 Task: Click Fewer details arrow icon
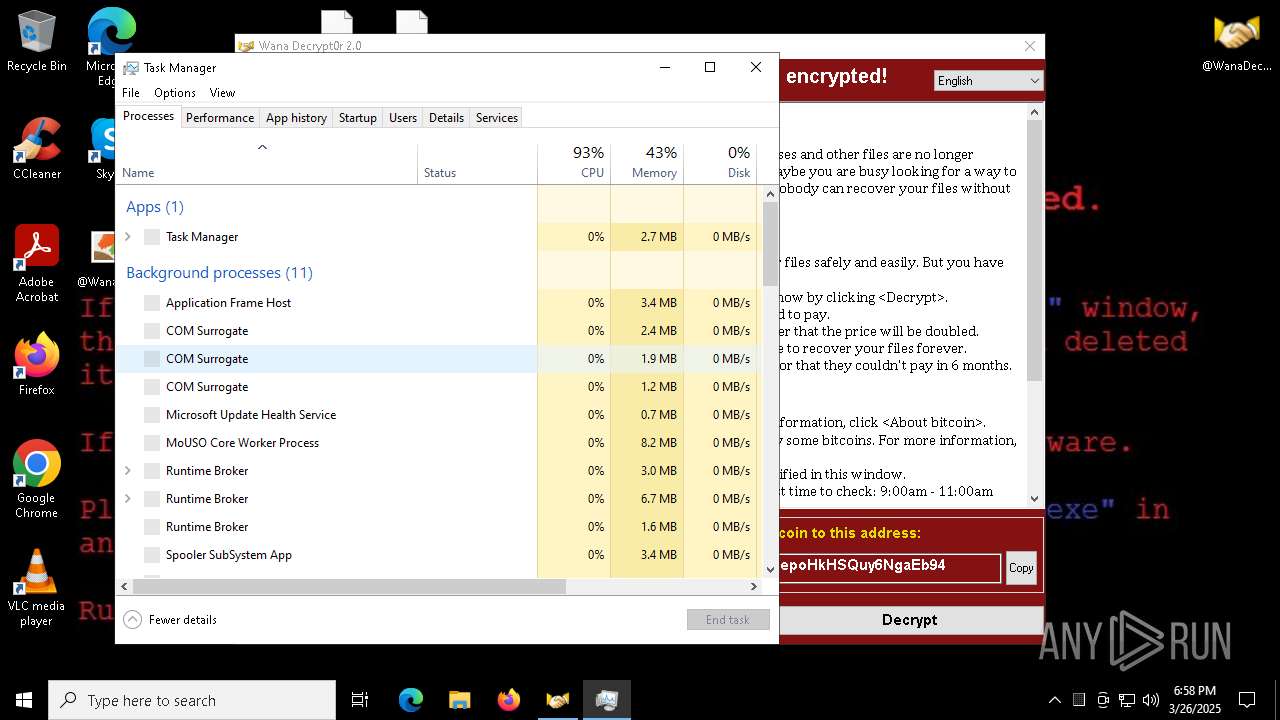(x=132, y=619)
